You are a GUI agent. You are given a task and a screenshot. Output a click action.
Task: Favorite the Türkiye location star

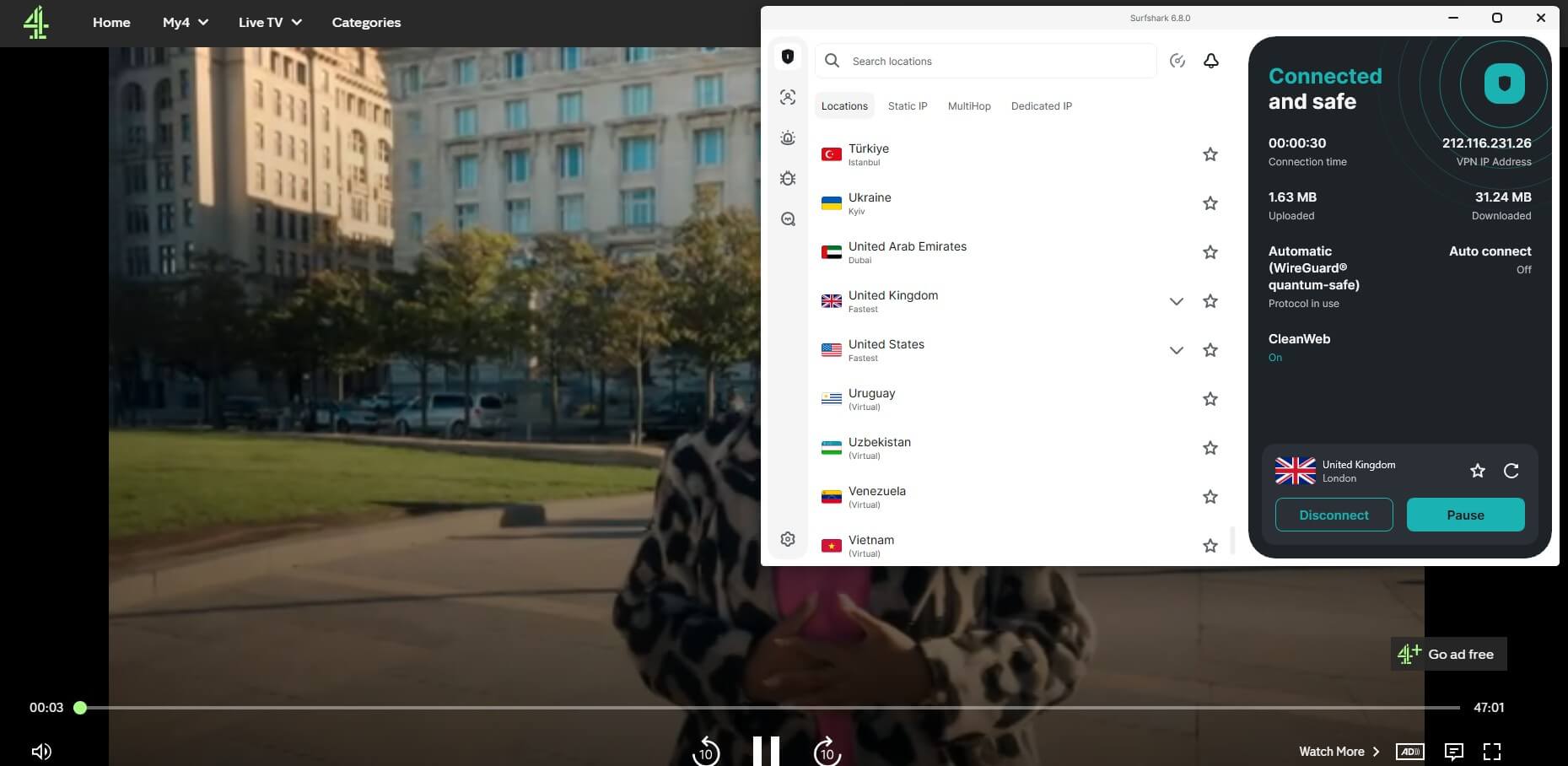pyautogui.click(x=1210, y=154)
